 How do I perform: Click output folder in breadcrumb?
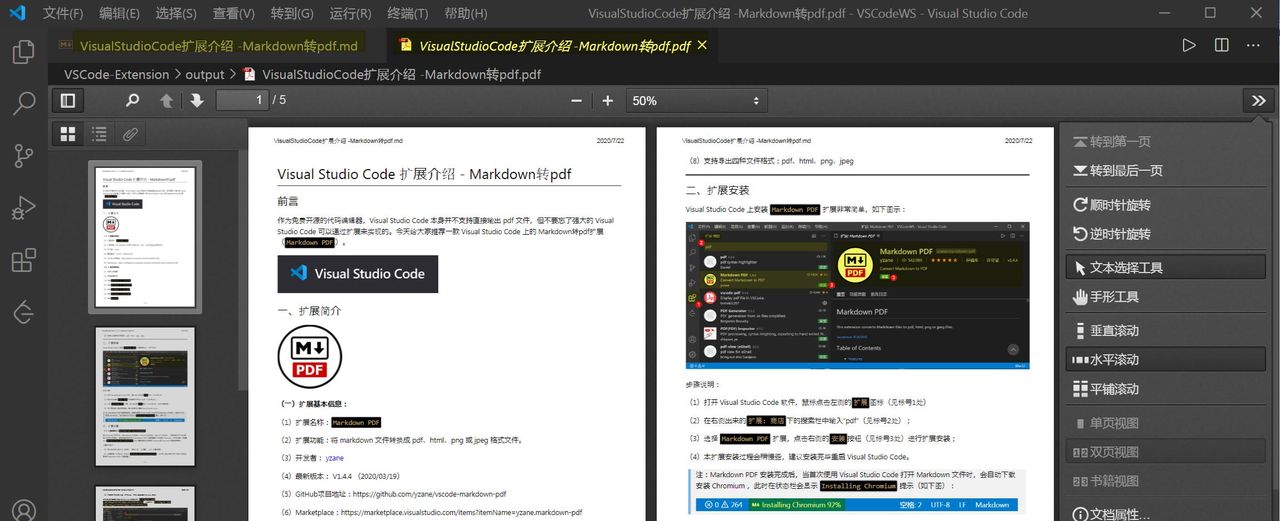(205, 74)
